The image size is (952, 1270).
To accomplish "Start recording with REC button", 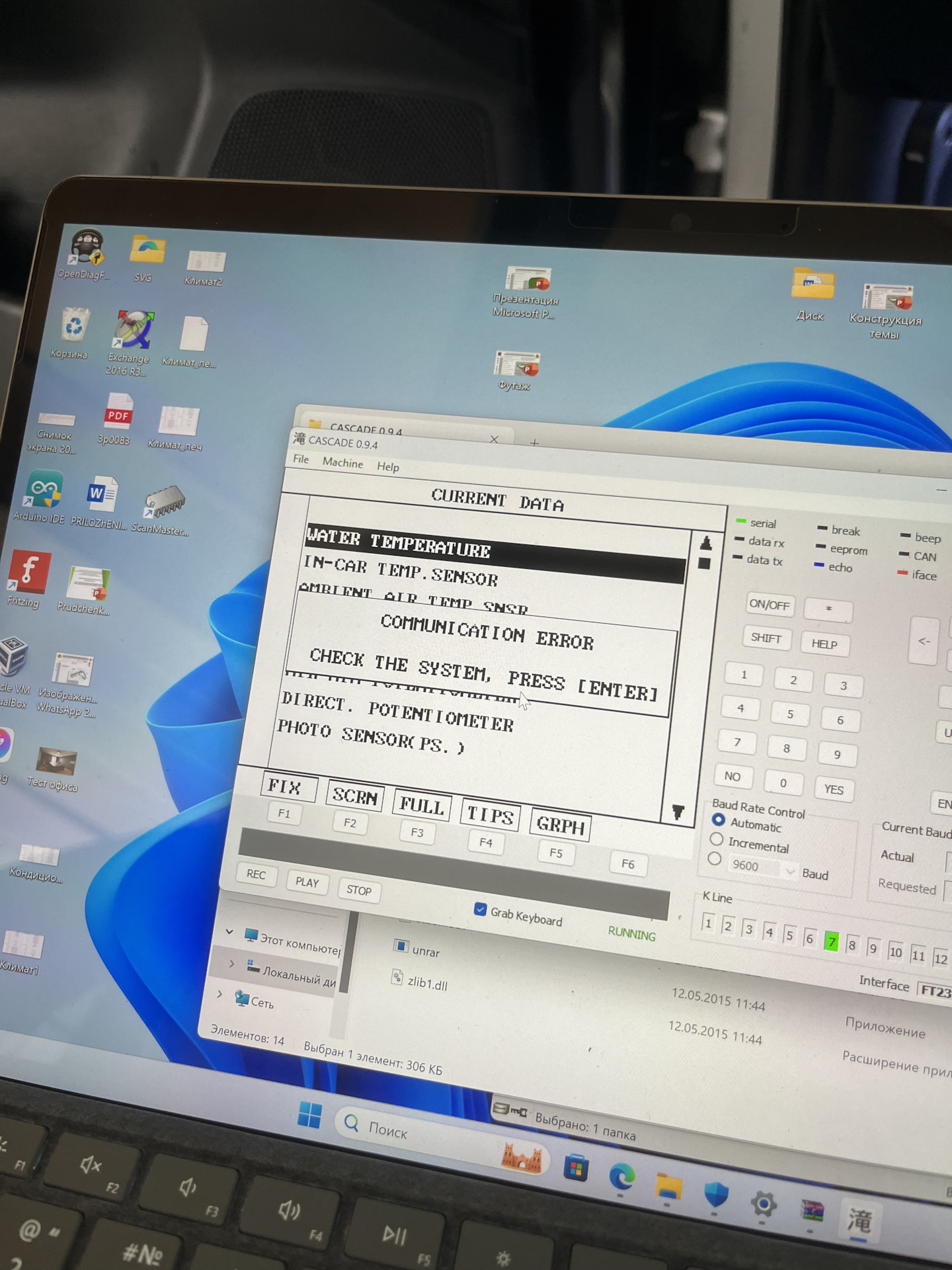I will coord(257,874).
